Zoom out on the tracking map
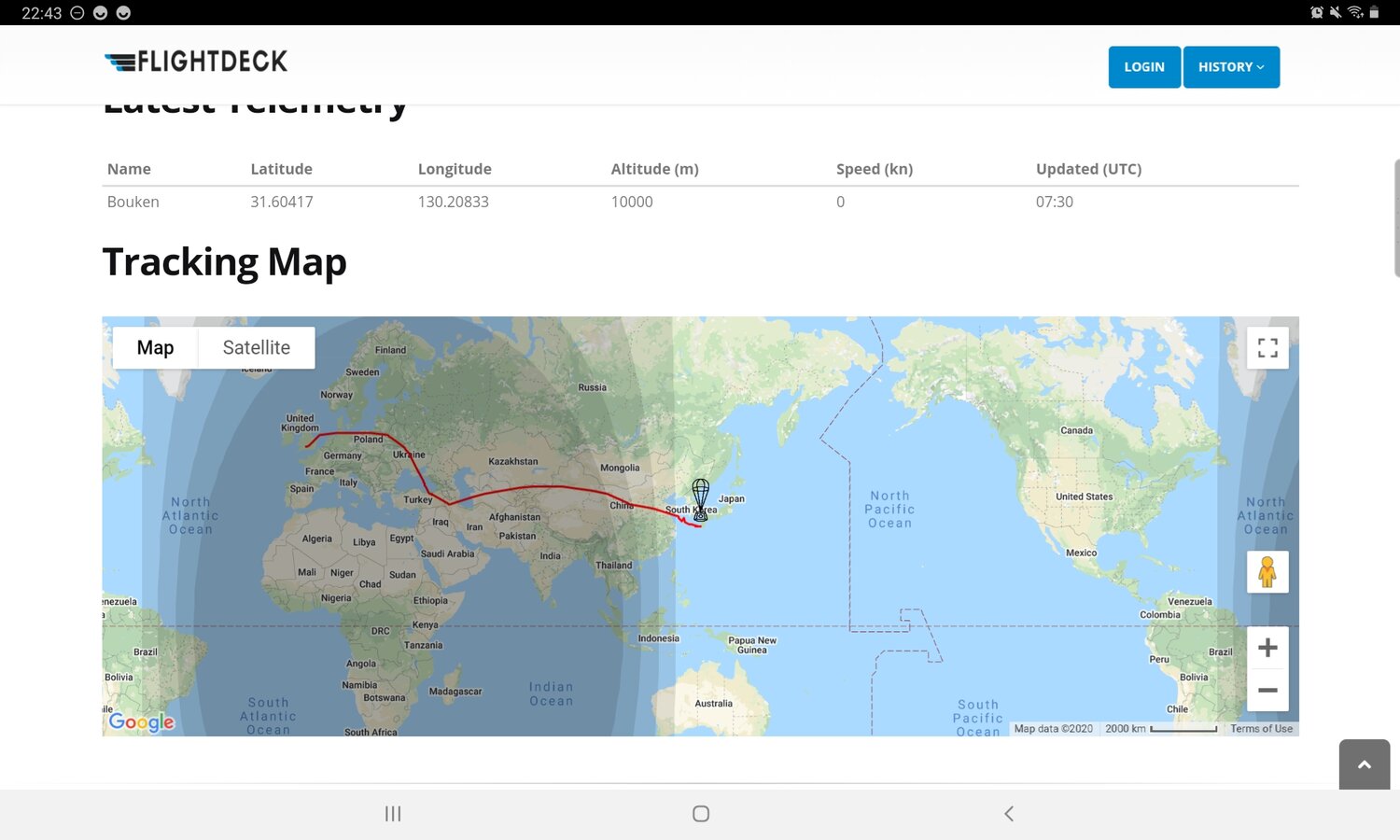This screenshot has width=1400, height=840. pyautogui.click(x=1267, y=691)
